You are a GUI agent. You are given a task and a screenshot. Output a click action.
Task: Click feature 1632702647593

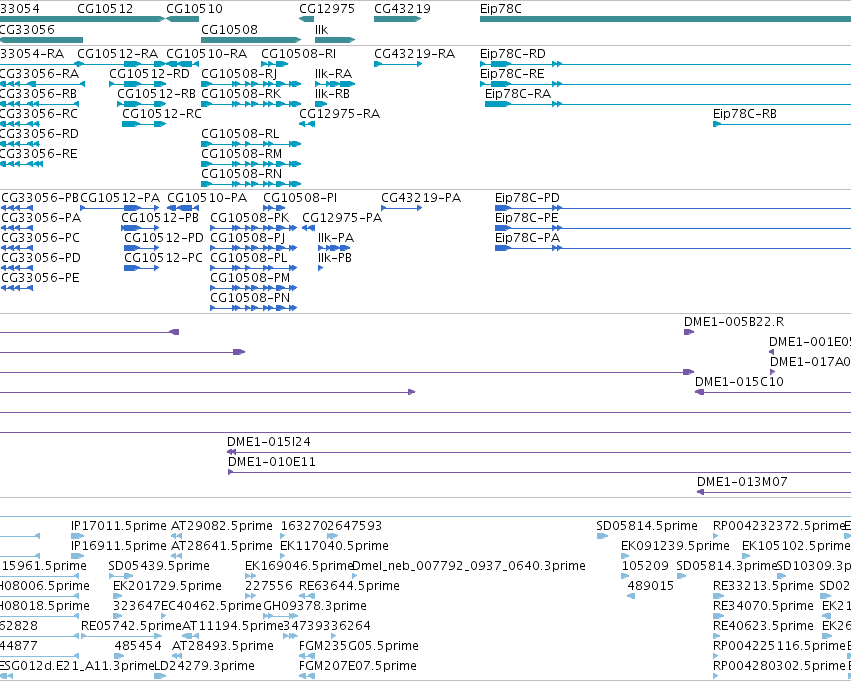[x=331, y=526]
